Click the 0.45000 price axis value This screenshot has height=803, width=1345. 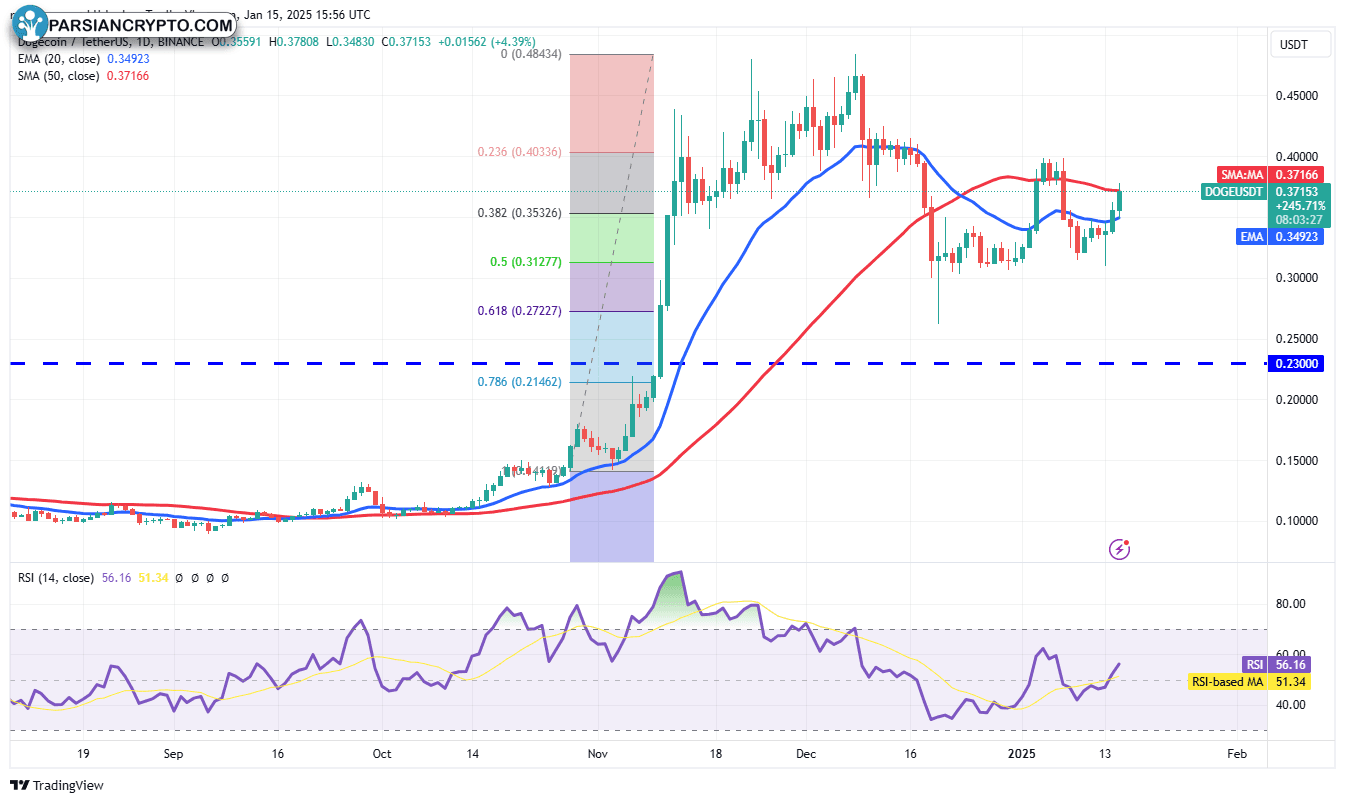point(1297,97)
